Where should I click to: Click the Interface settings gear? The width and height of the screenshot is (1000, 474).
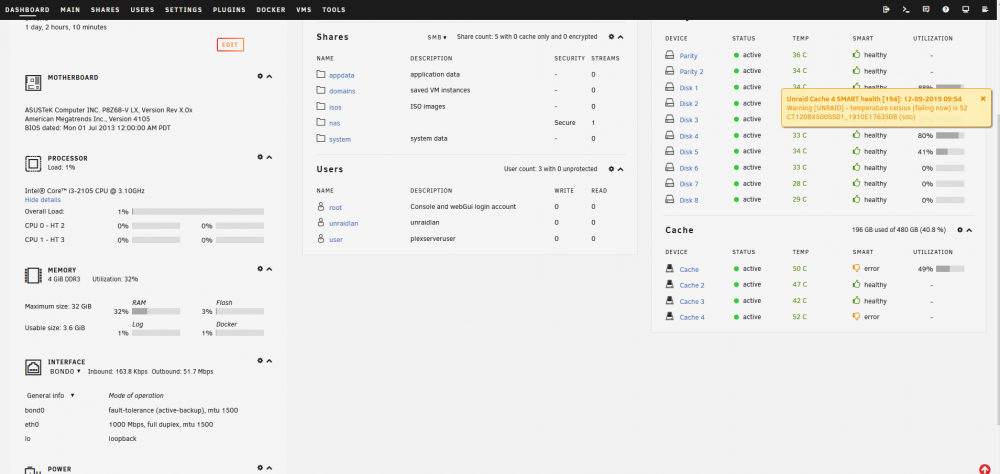(260, 360)
